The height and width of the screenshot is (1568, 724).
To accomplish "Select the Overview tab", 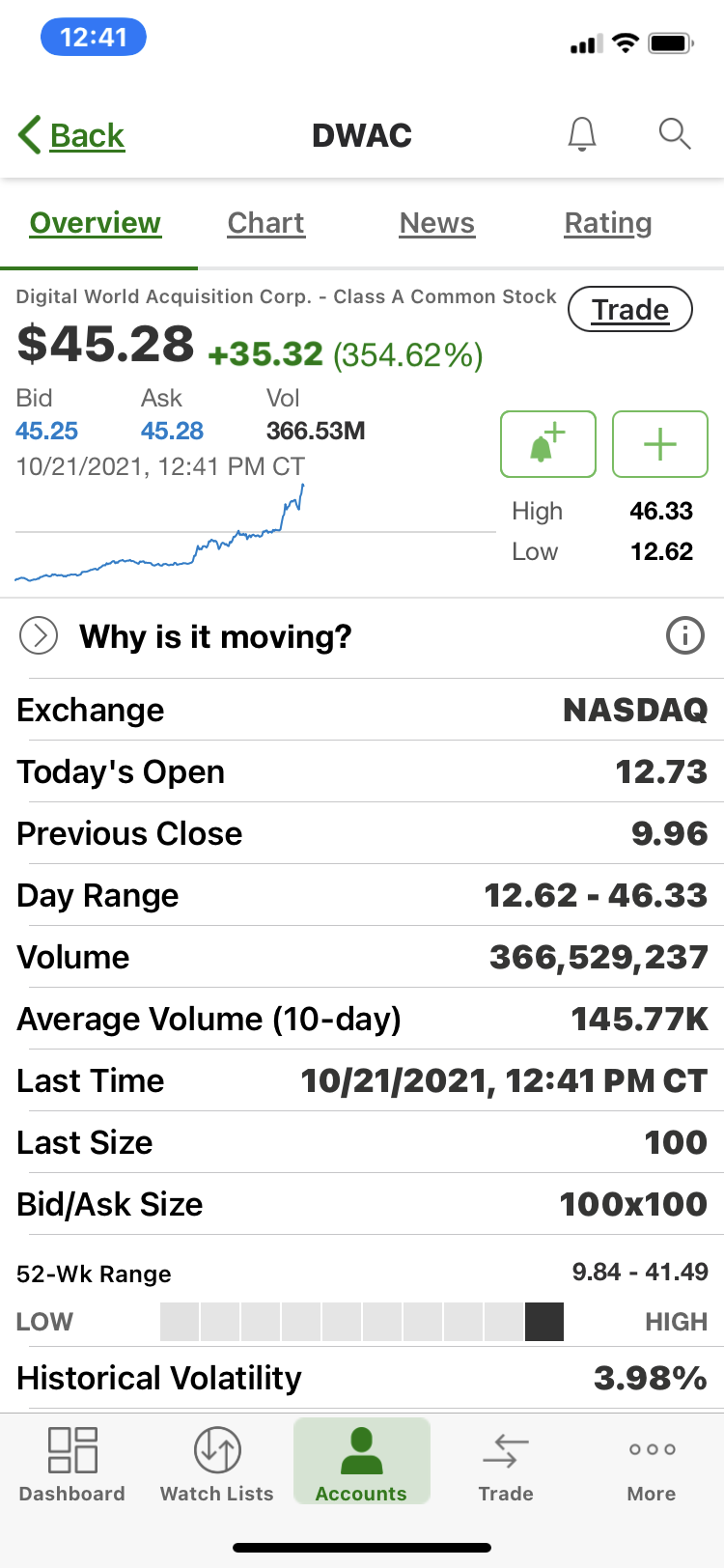I will click(96, 223).
